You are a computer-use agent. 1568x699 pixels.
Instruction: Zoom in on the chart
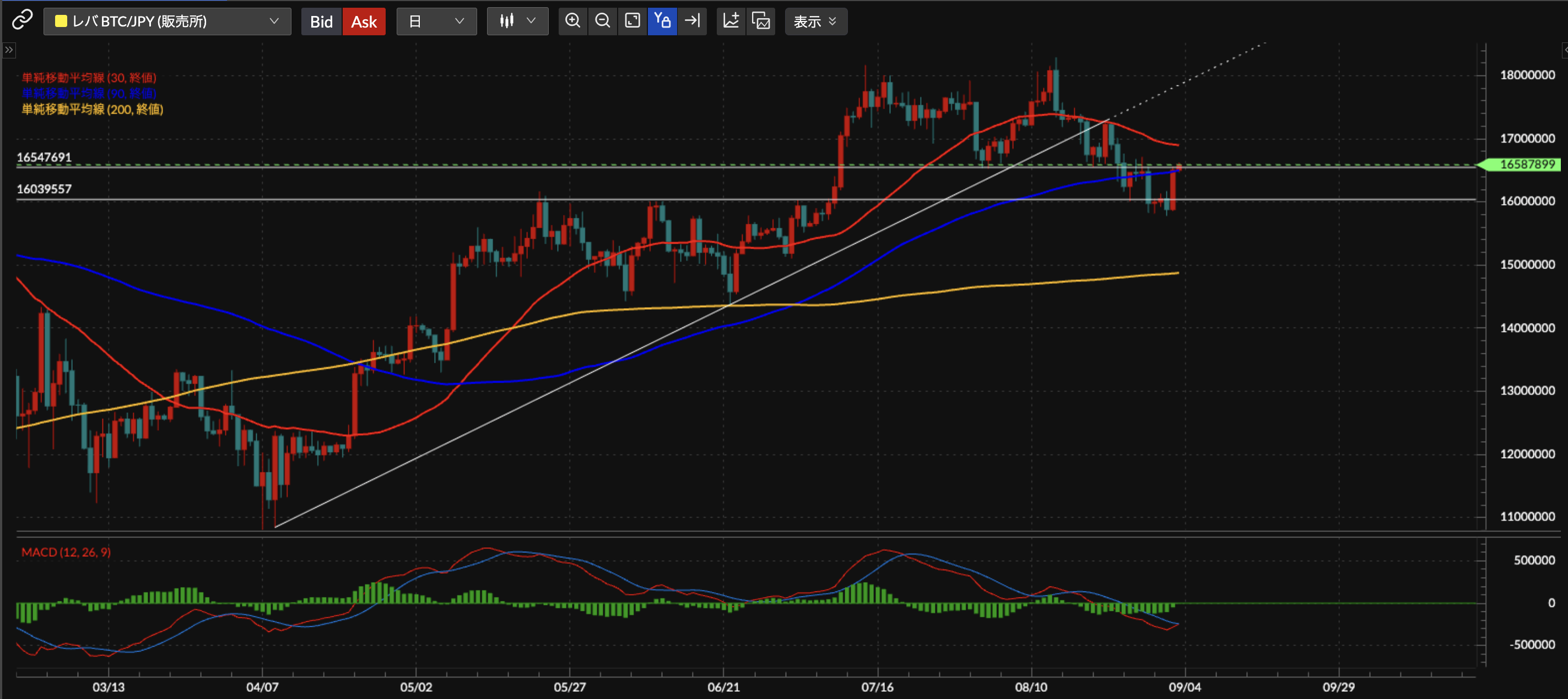pyautogui.click(x=572, y=21)
